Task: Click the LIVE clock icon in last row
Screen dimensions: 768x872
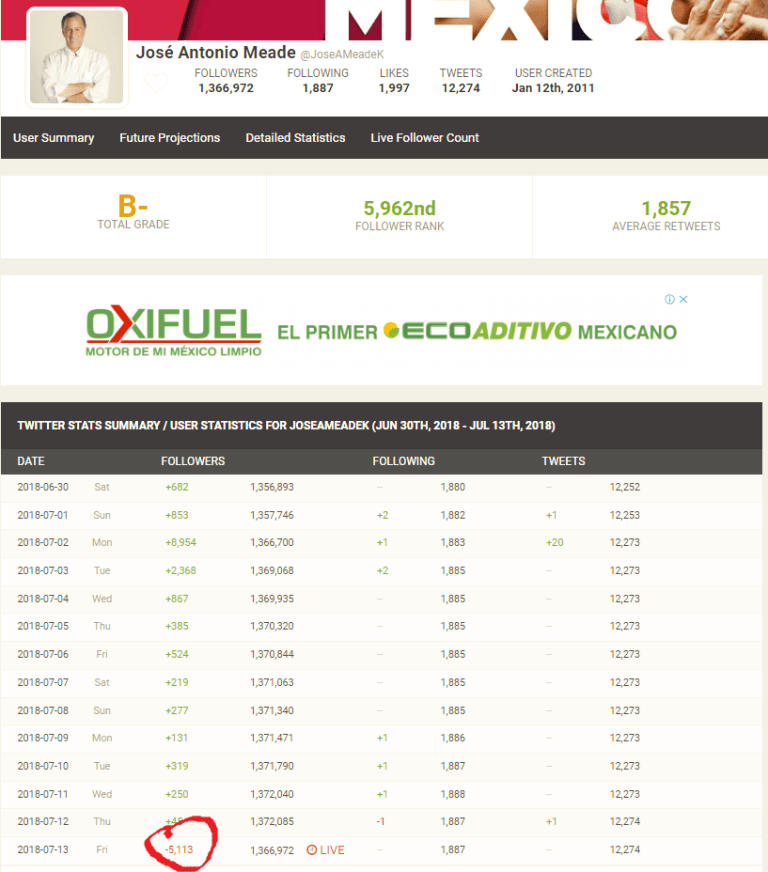Action: (311, 850)
